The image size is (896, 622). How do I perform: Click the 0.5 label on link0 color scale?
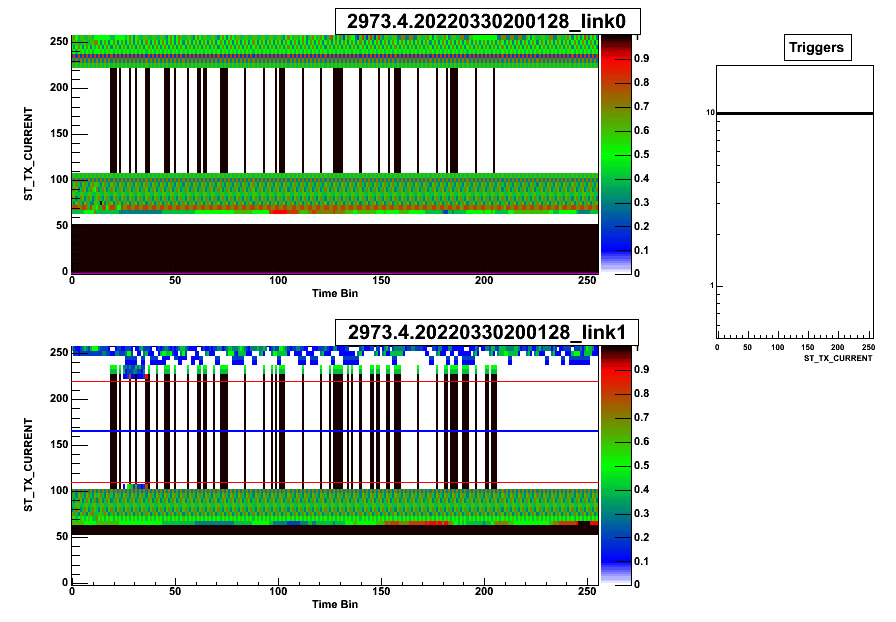tap(642, 154)
